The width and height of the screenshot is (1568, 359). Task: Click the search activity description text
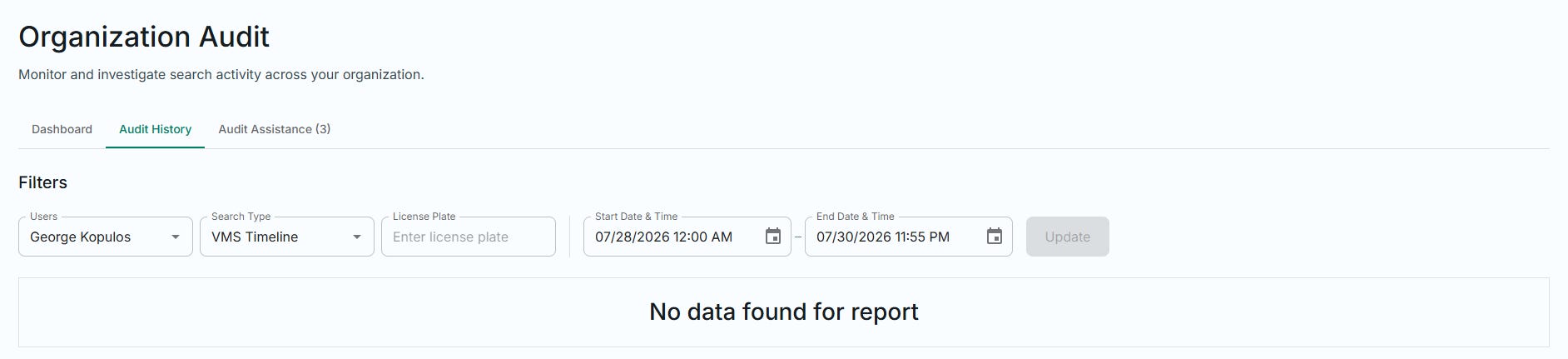(x=221, y=74)
